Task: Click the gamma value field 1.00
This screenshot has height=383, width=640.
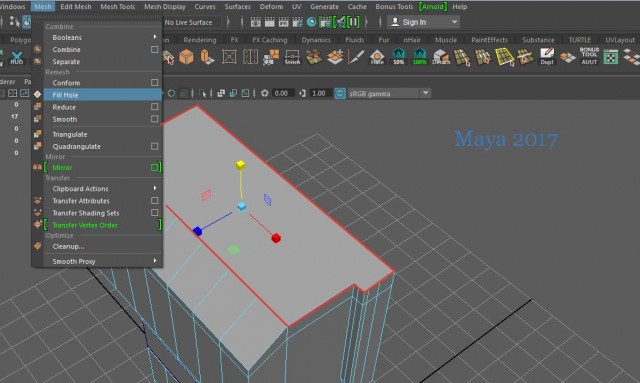Action: (319, 94)
